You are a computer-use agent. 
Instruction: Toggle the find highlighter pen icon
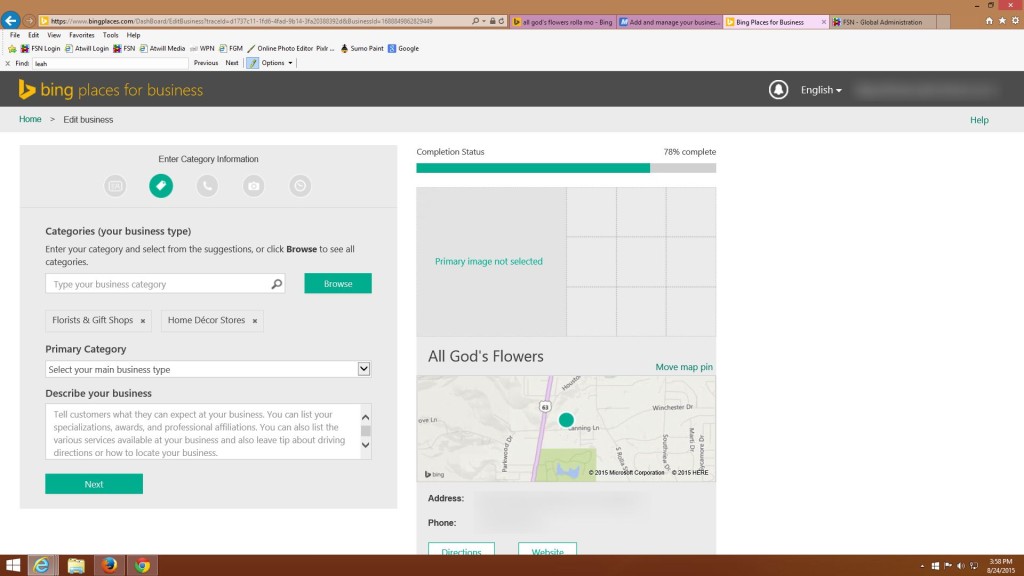(x=252, y=63)
